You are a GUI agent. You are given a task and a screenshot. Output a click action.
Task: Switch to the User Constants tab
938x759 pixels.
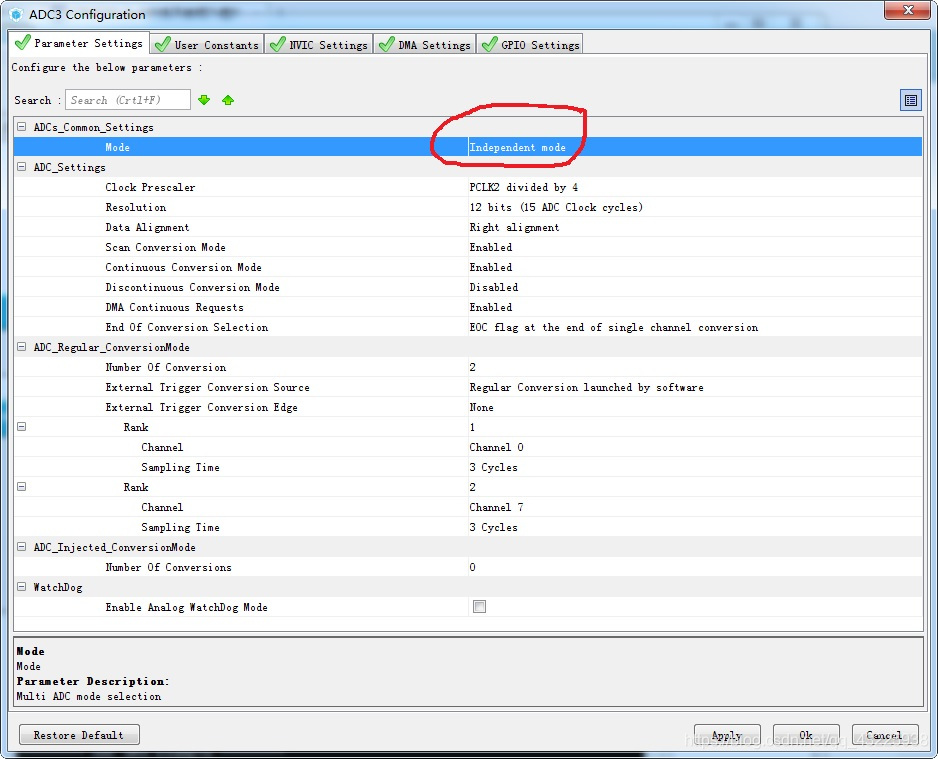[x=207, y=44]
